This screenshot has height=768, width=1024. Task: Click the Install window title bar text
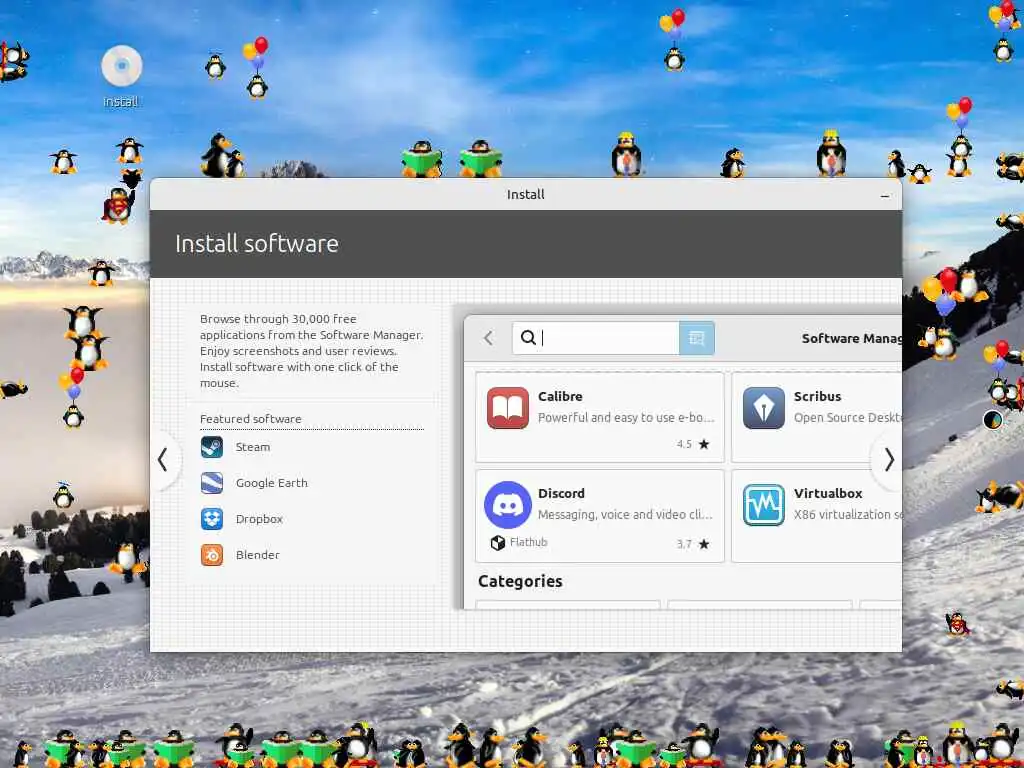tap(526, 195)
